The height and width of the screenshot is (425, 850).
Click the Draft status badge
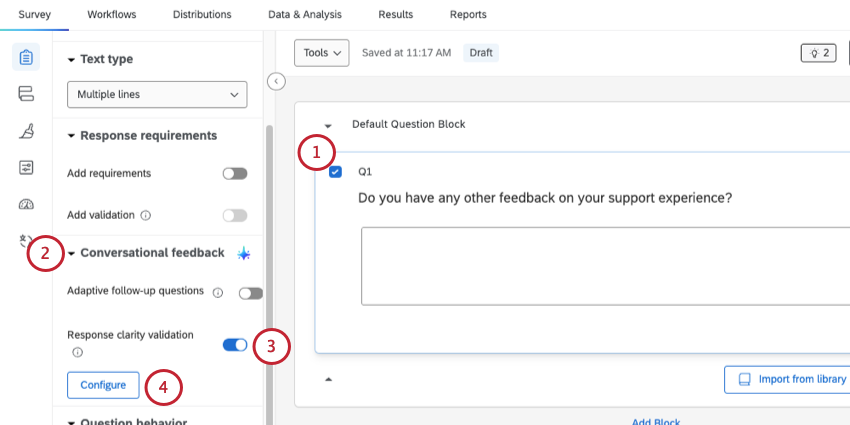click(481, 53)
